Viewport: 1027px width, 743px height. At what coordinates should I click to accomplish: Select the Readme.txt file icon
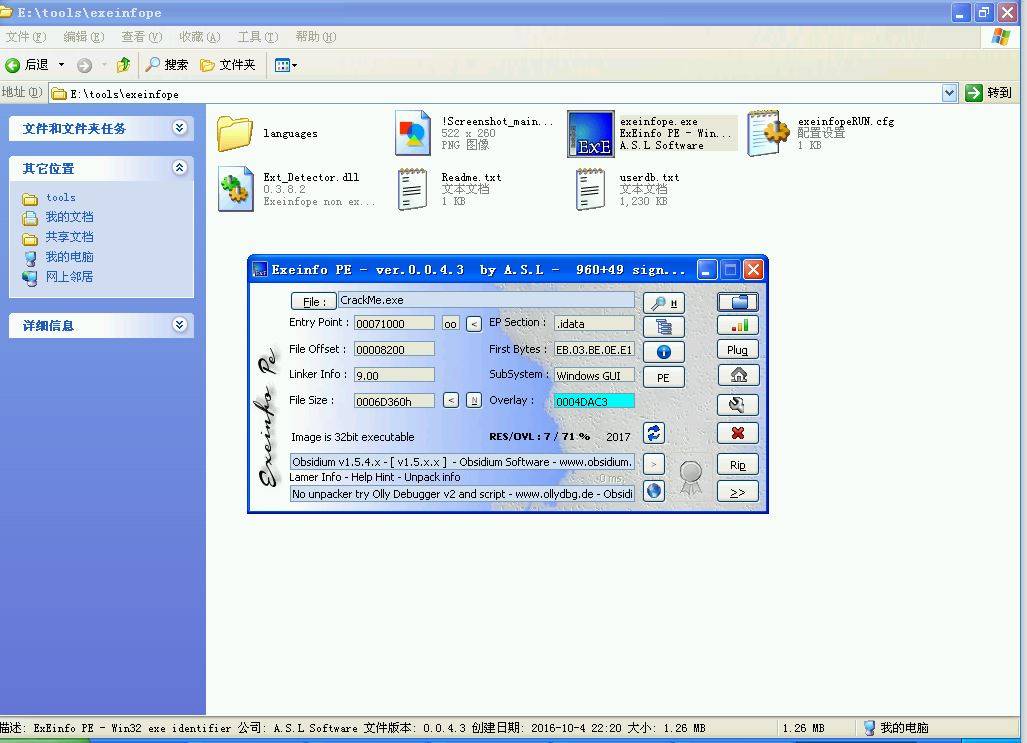tap(413, 189)
